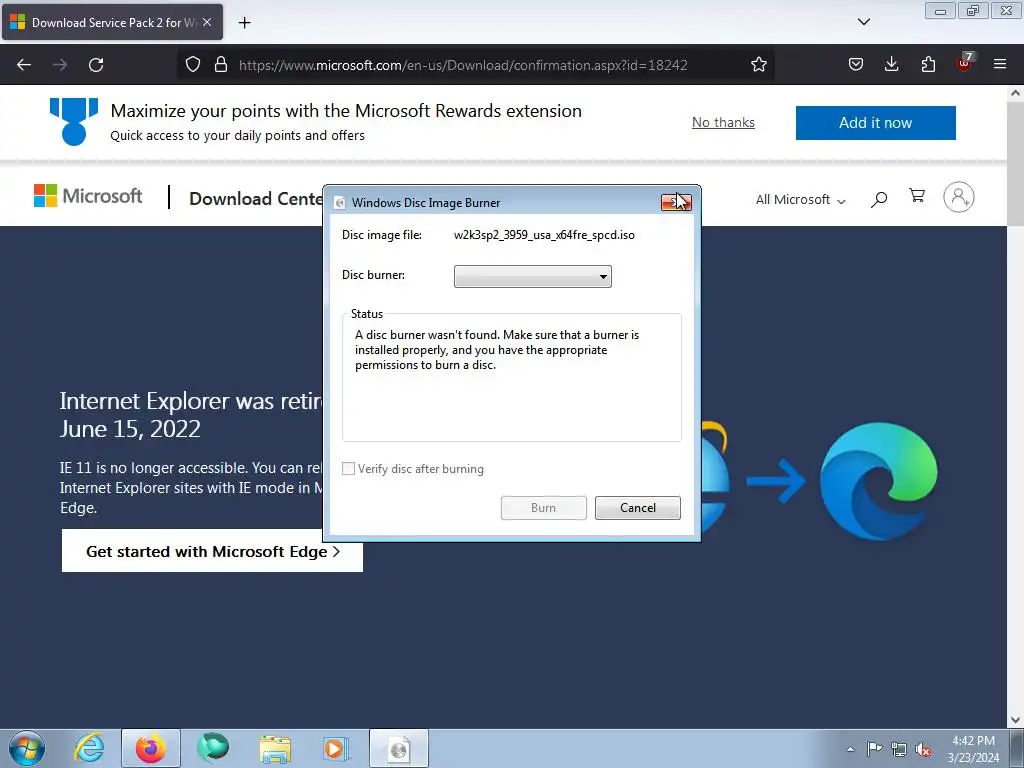Click the page scrollbar down arrow

click(x=1015, y=720)
